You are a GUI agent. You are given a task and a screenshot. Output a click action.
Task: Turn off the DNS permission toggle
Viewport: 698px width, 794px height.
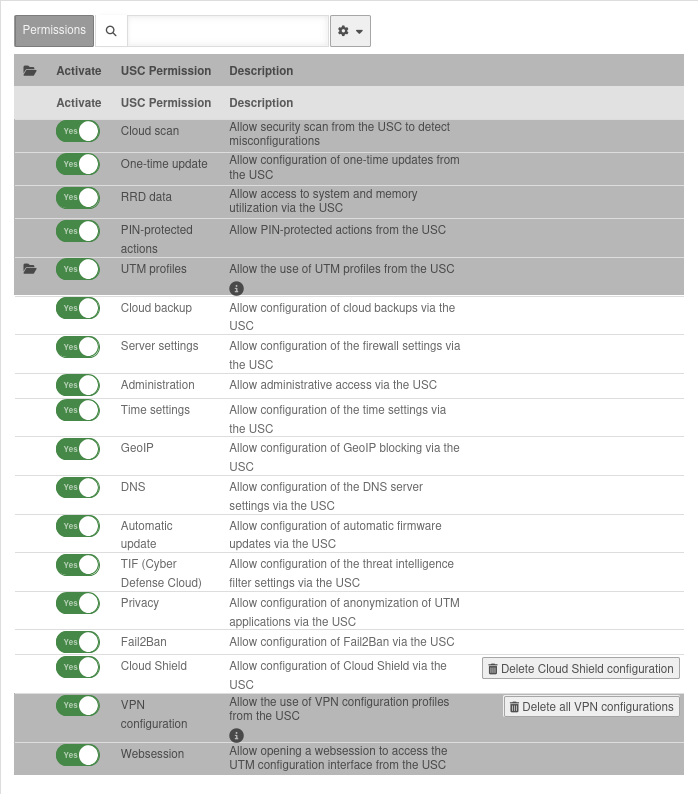click(78, 488)
